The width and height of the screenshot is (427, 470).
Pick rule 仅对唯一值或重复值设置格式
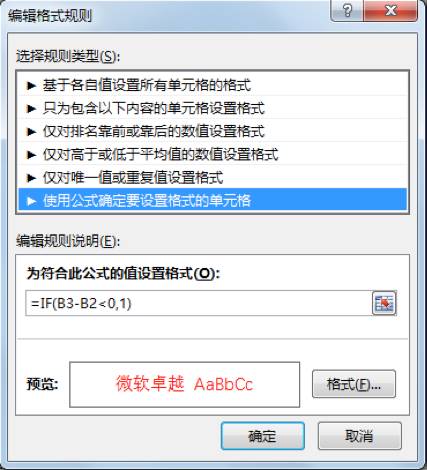(x=213, y=177)
